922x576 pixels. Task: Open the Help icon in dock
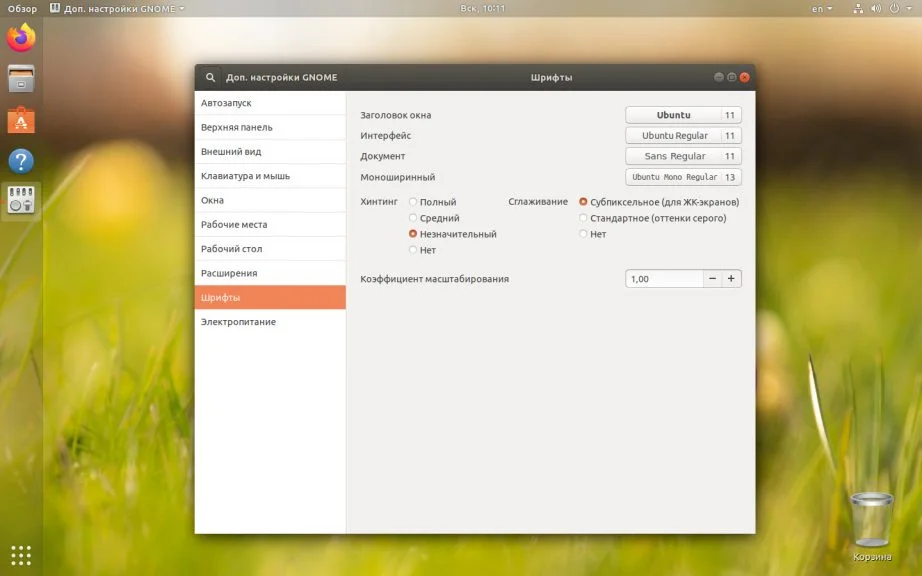coord(21,161)
